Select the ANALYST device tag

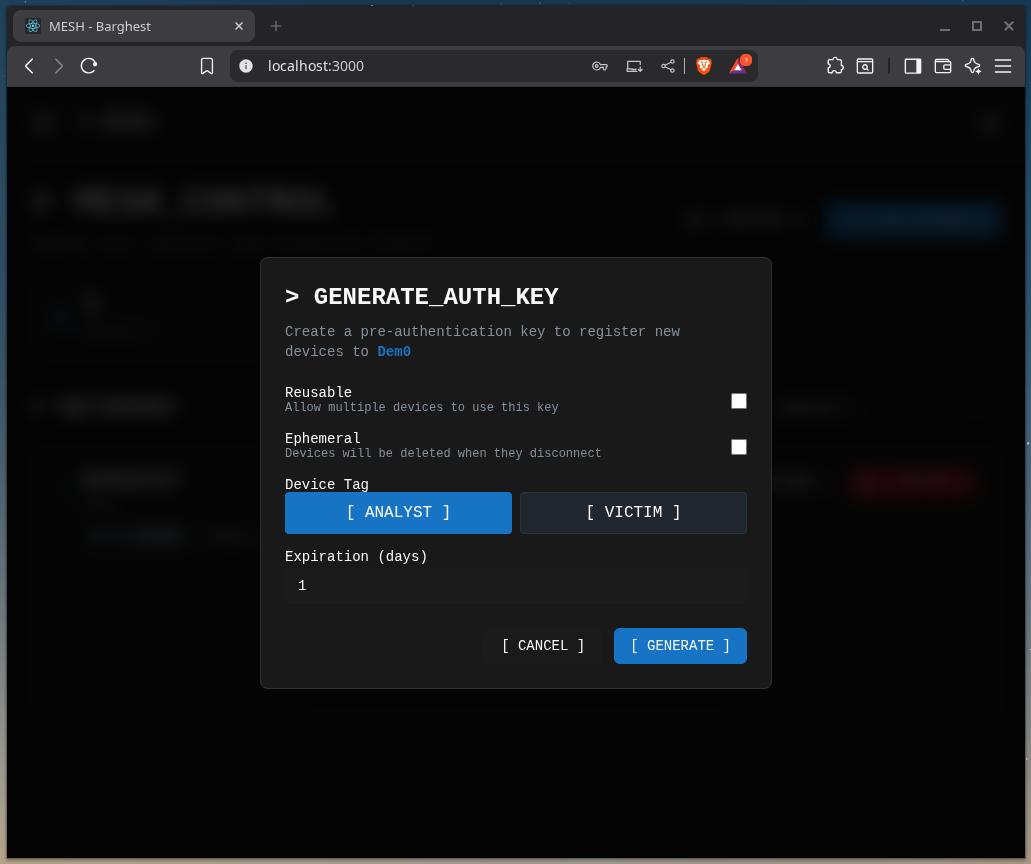(398, 513)
